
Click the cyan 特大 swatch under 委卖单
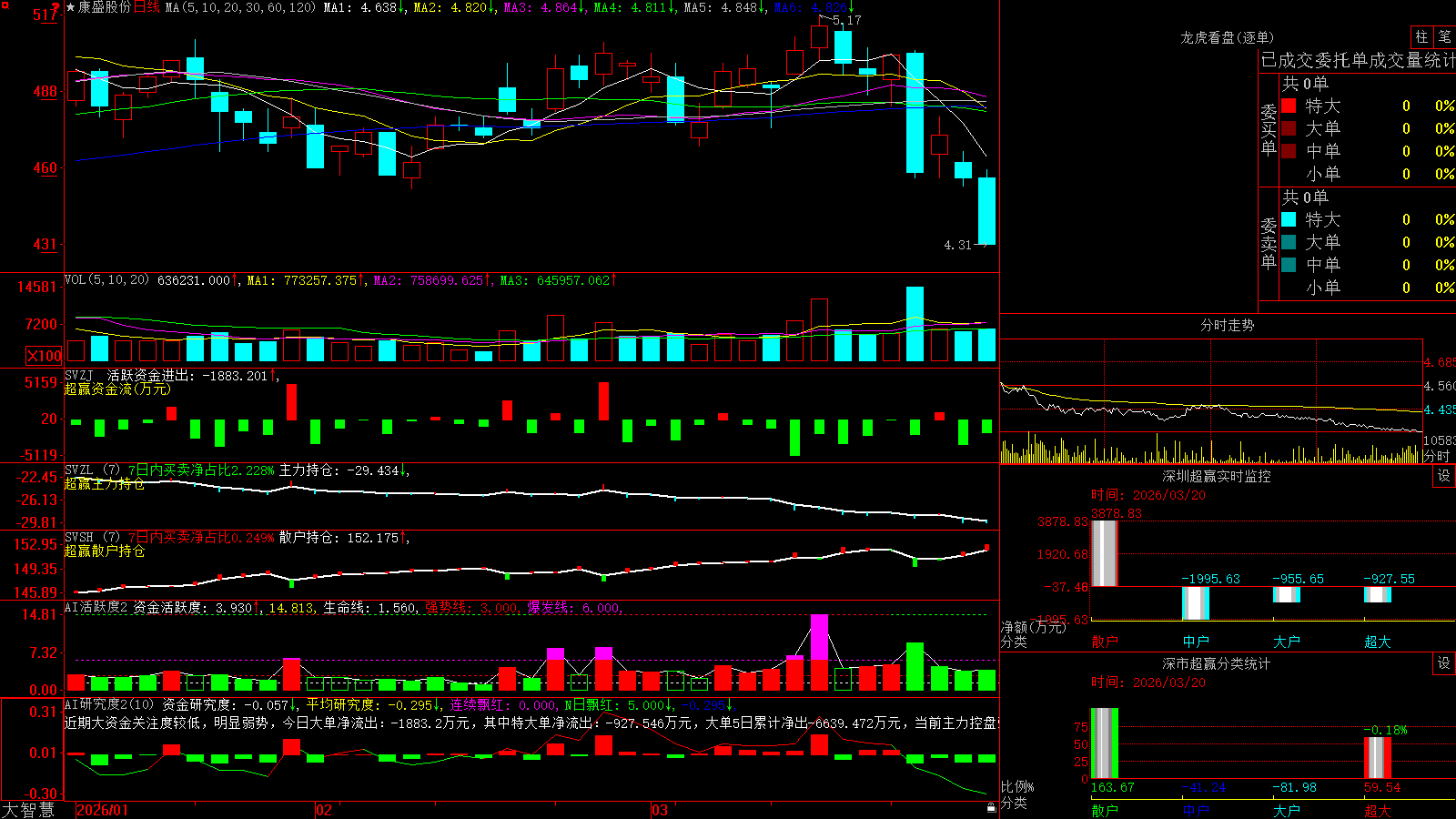point(1289,219)
